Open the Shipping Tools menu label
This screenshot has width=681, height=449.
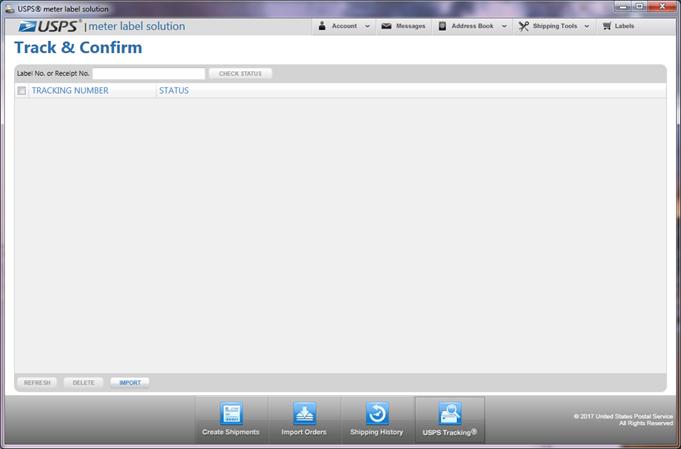(555, 26)
